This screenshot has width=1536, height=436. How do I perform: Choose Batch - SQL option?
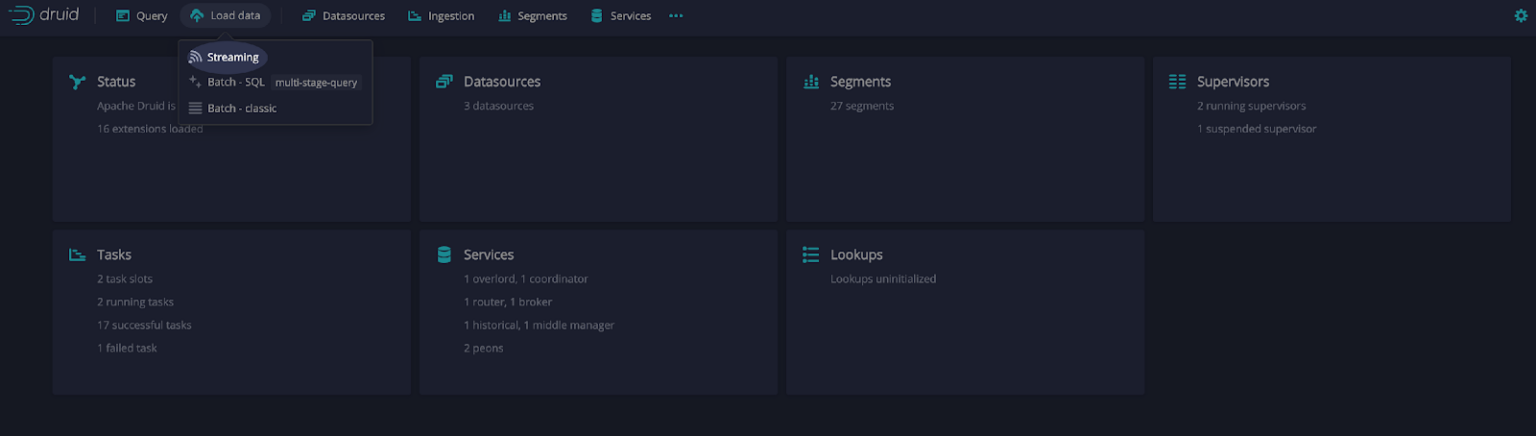[275, 82]
